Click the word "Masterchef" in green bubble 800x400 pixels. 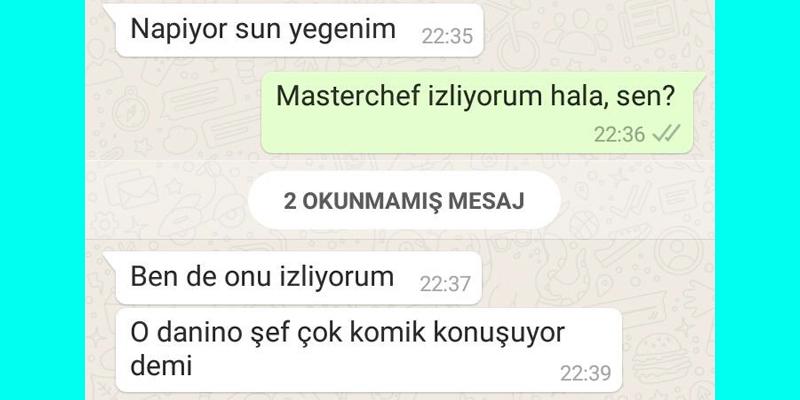(x=348, y=96)
